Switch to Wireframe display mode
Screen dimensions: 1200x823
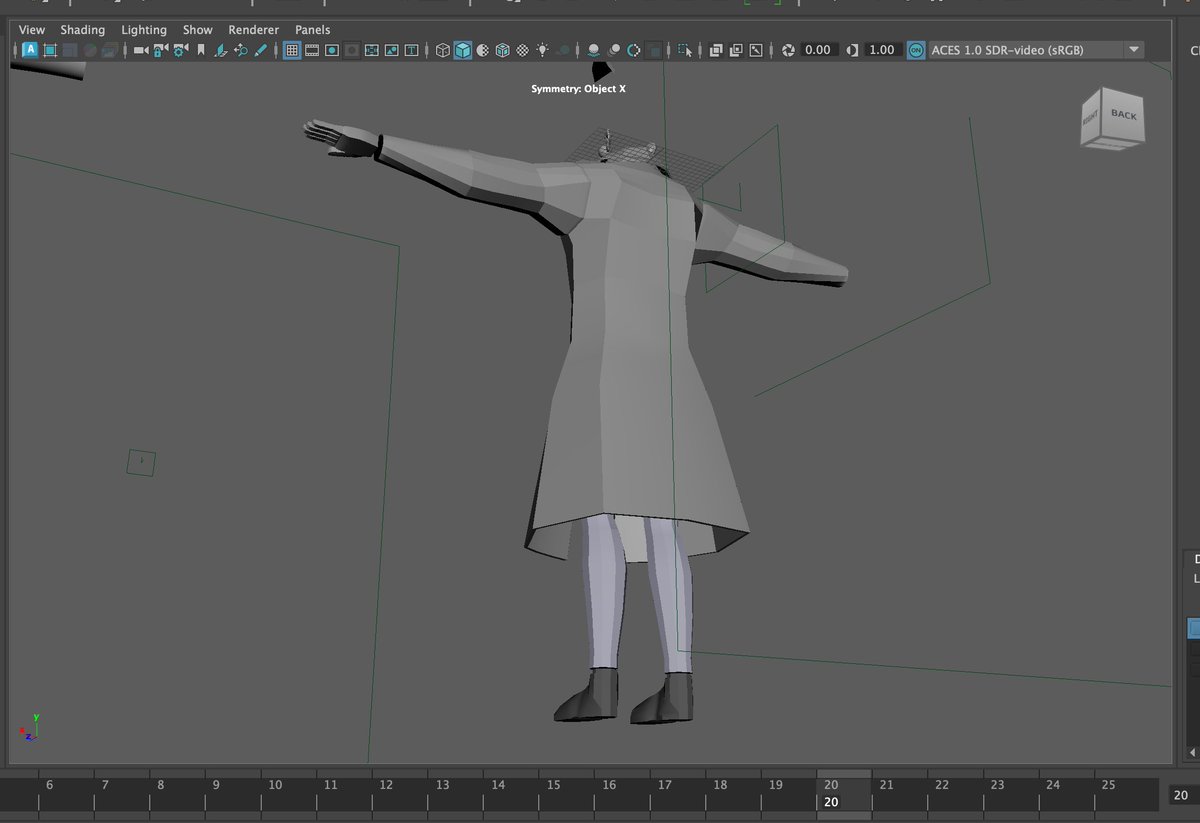pyautogui.click(x=443, y=49)
